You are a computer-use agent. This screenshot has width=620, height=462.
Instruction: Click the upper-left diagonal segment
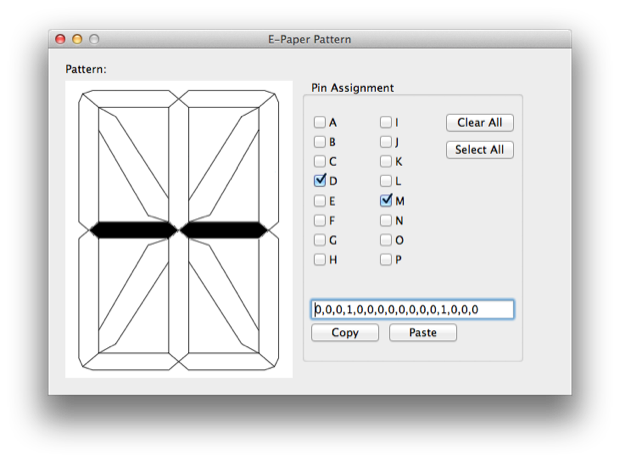[134, 166]
